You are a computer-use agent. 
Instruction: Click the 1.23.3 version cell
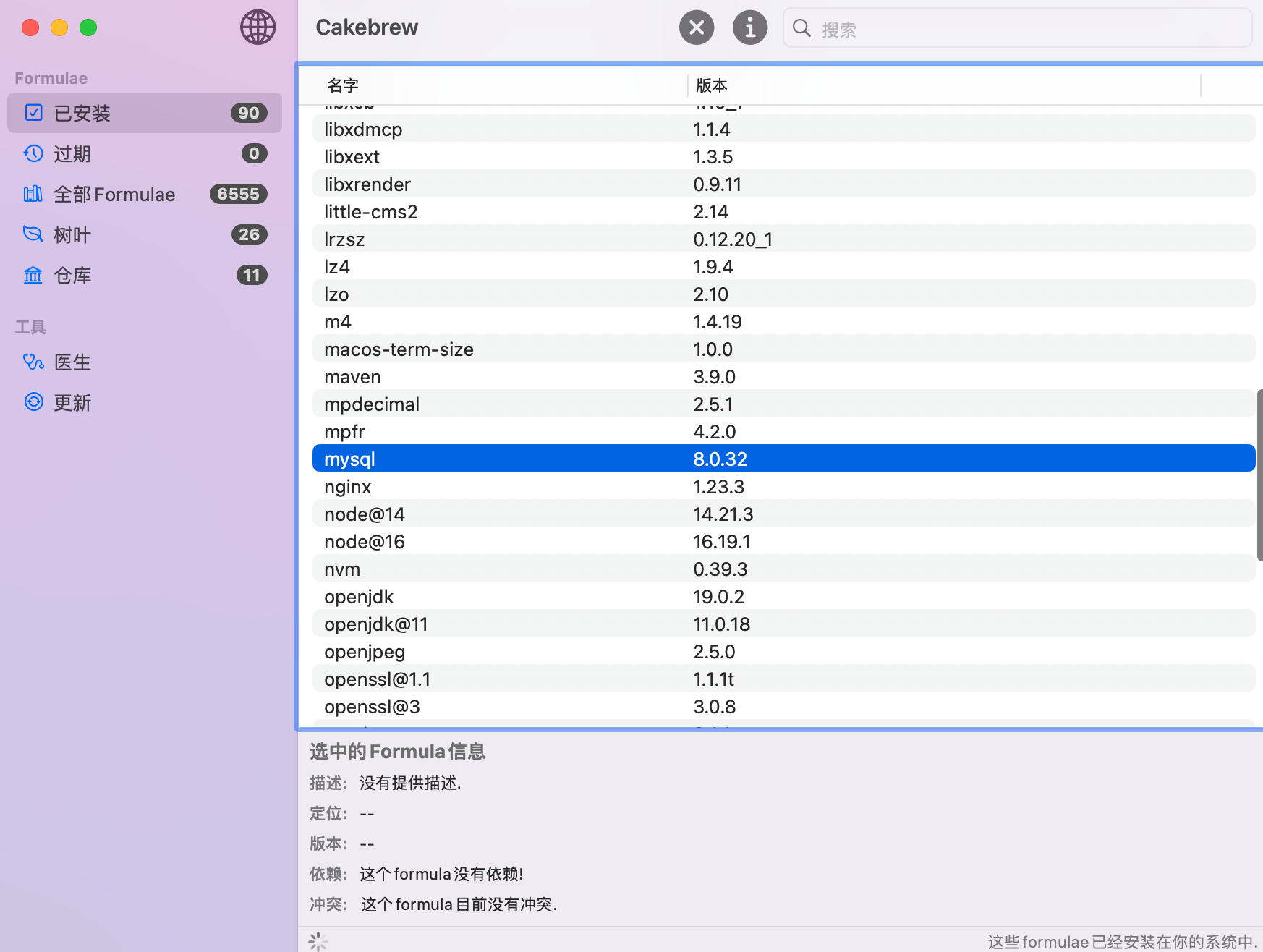click(x=718, y=487)
